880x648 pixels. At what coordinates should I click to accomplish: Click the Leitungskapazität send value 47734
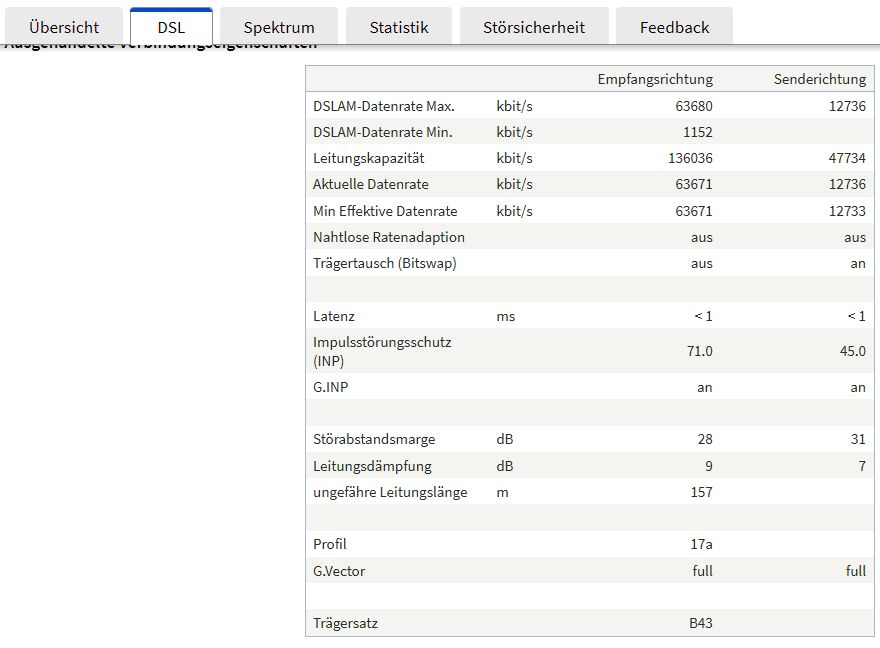pos(847,158)
